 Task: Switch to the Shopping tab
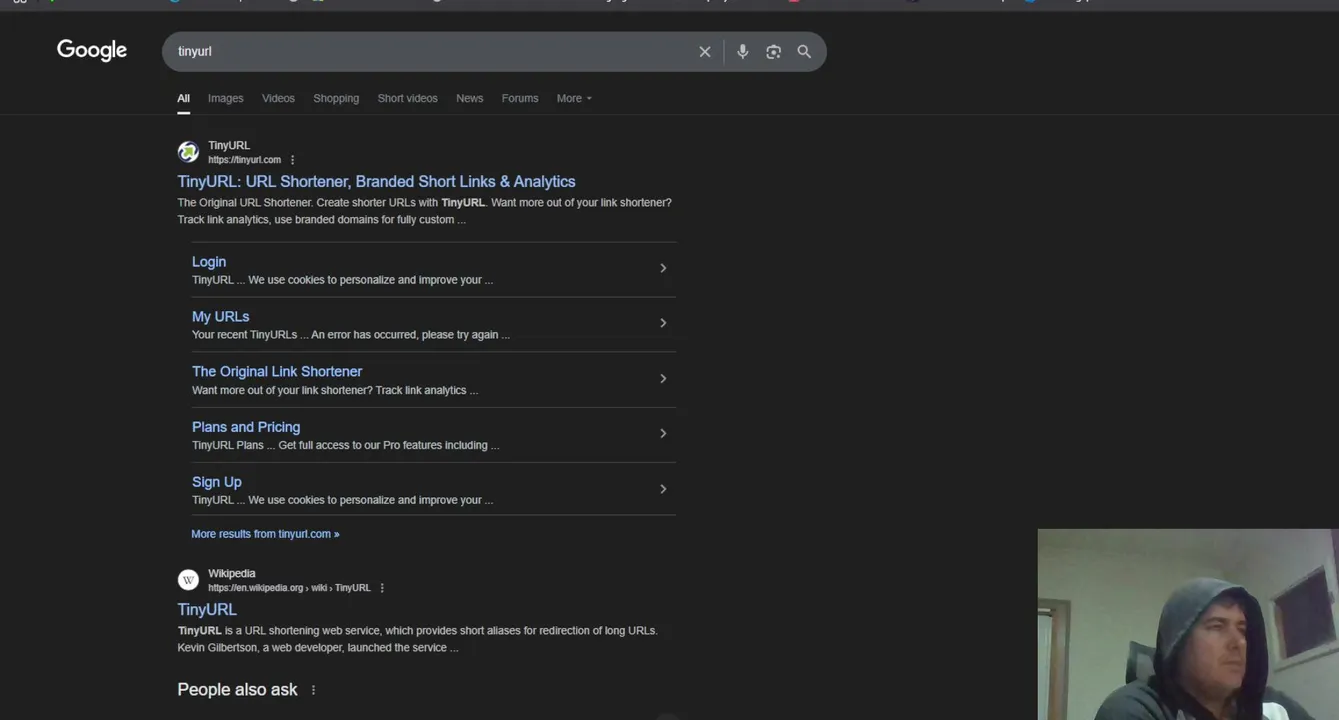click(x=336, y=98)
